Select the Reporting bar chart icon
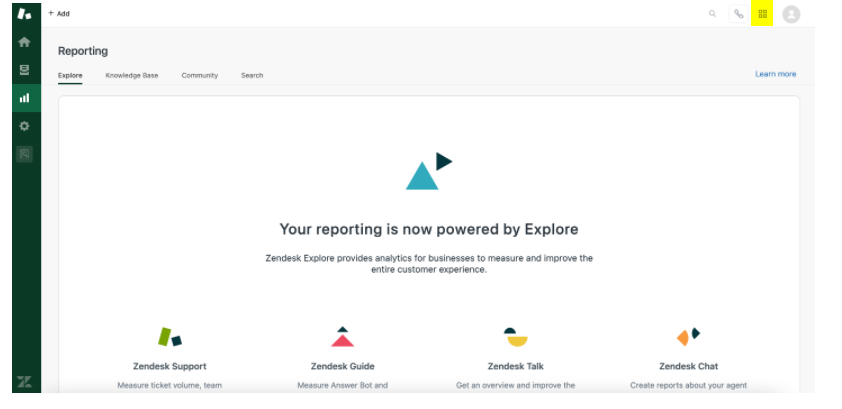The width and height of the screenshot is (842, 409). point(25,98)
